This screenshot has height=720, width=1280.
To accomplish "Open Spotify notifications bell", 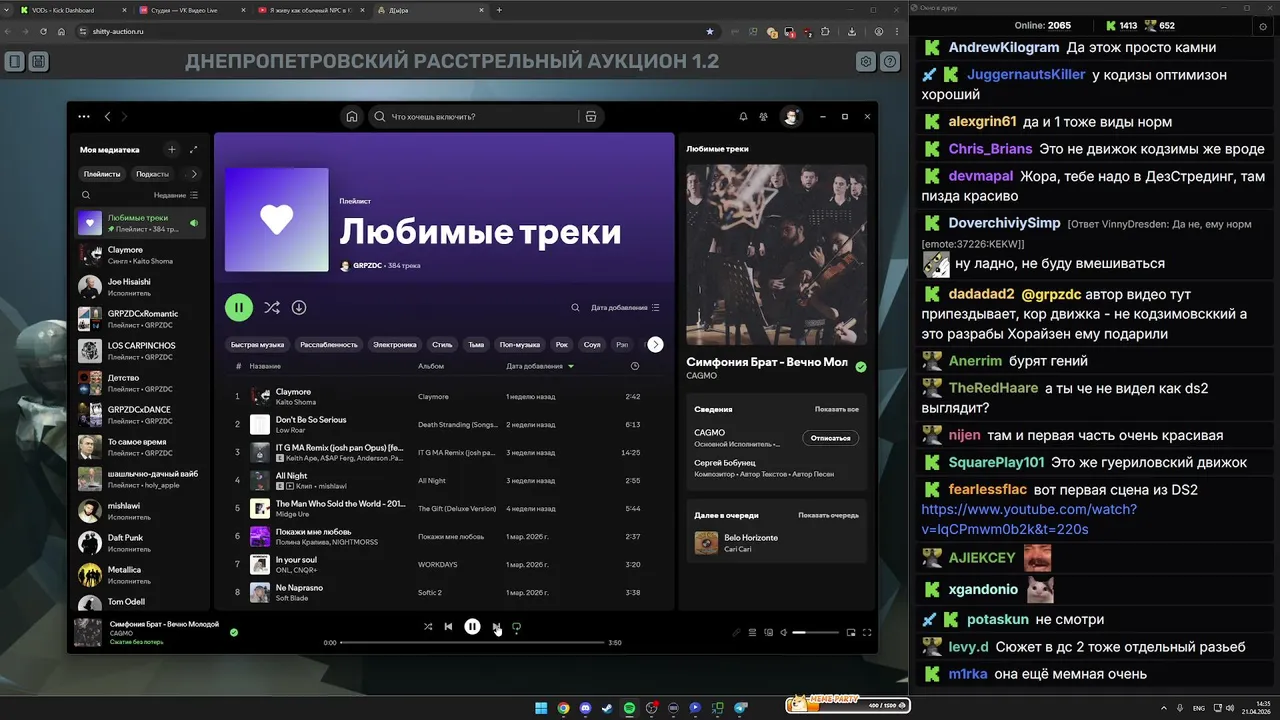I will (743, 117).
